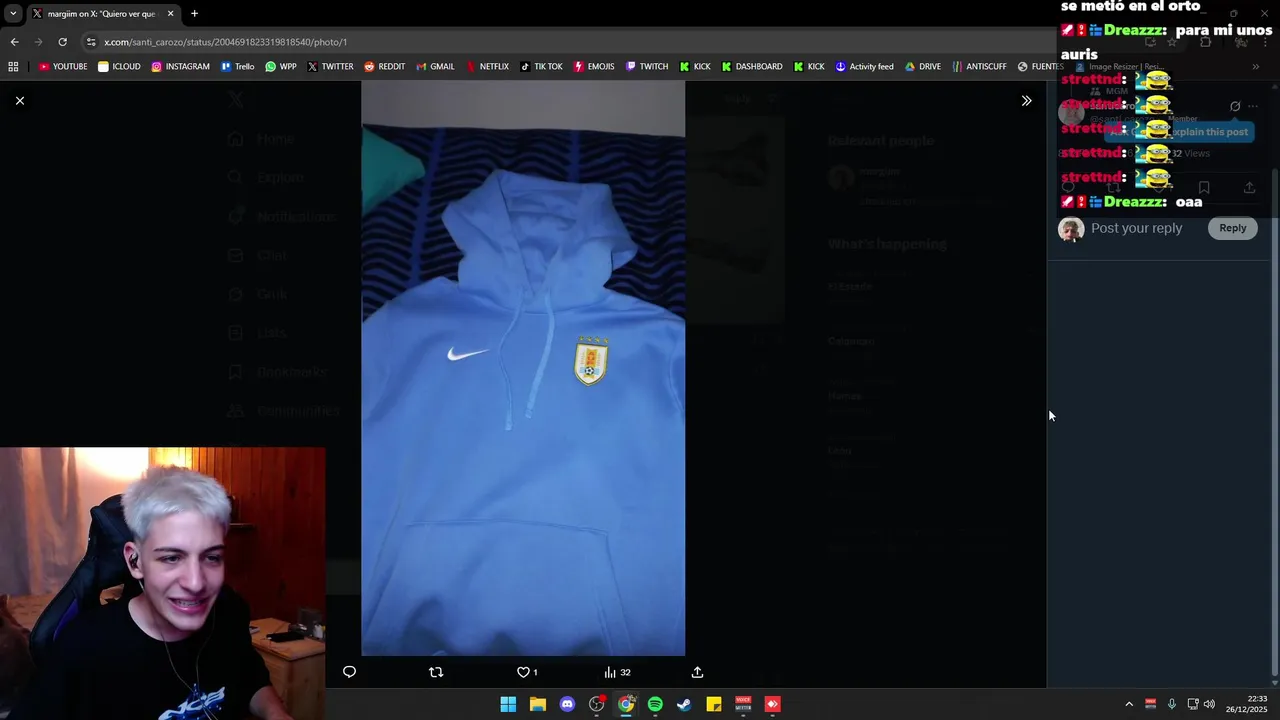Close the photo viewer with the X icon
This screenshot has height=720, width=1280.
pyautogui.click(x=20, y=100)
